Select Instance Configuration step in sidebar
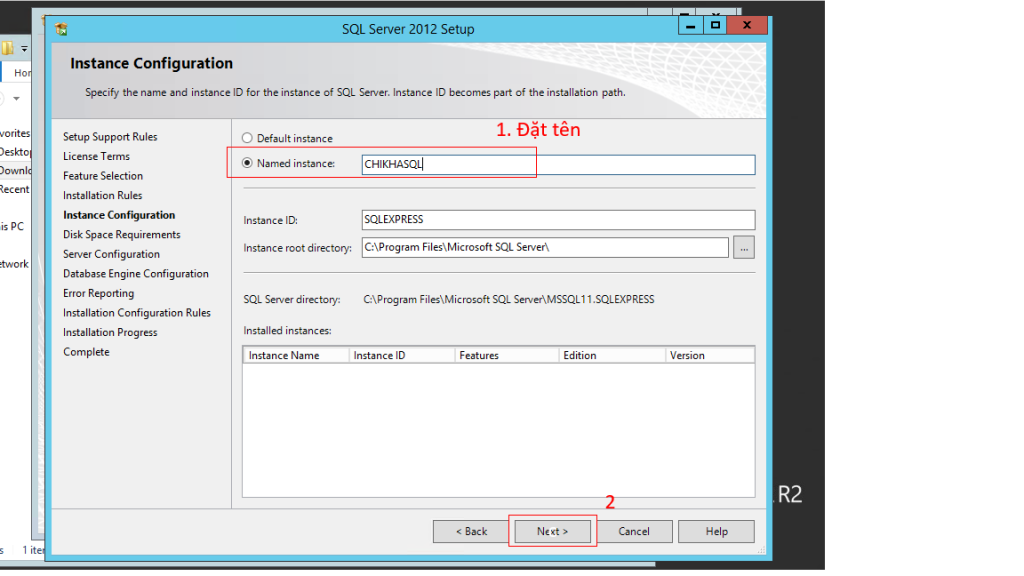 [x=119, y=216]
